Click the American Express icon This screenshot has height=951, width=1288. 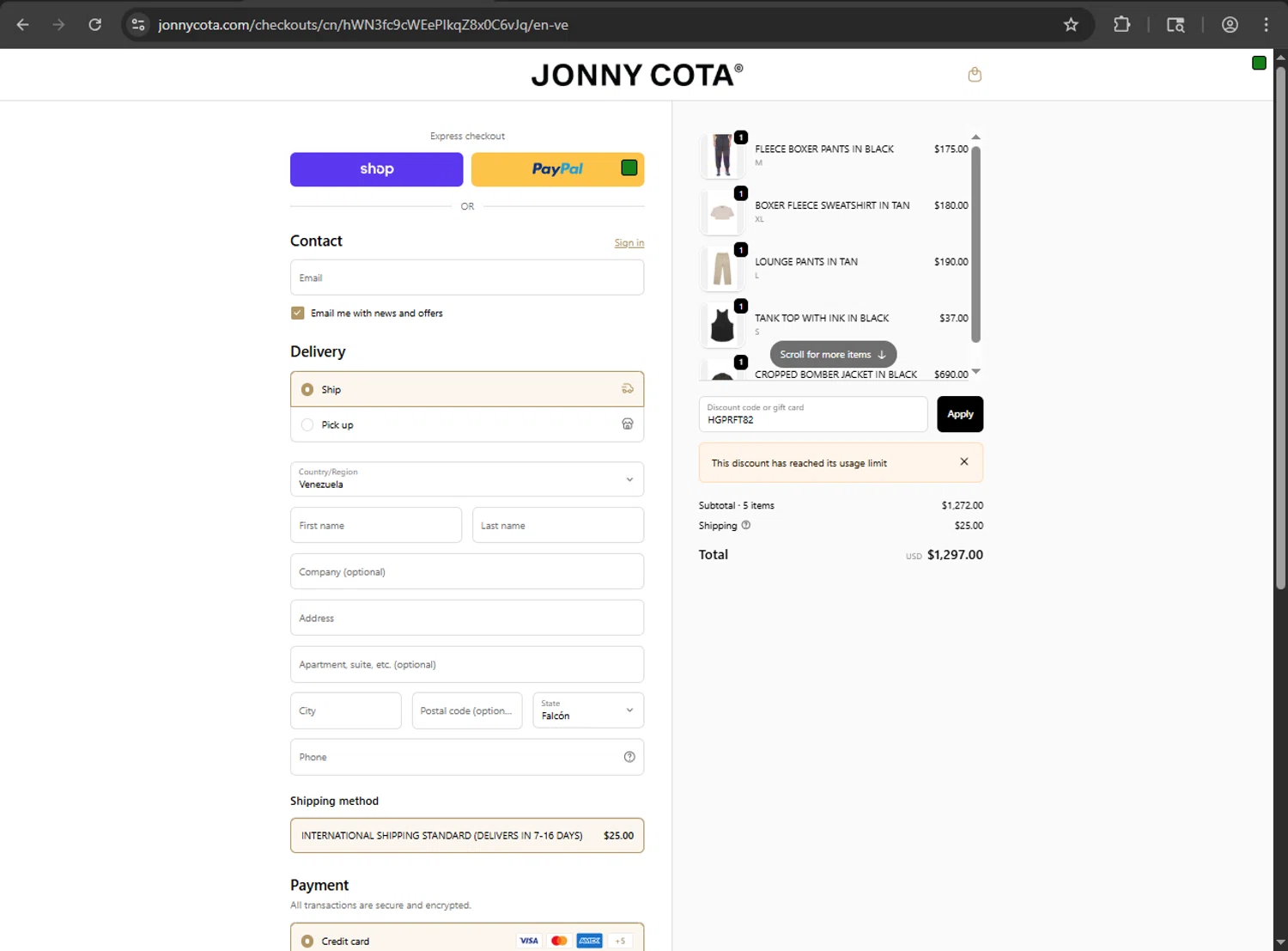point(590,941)
